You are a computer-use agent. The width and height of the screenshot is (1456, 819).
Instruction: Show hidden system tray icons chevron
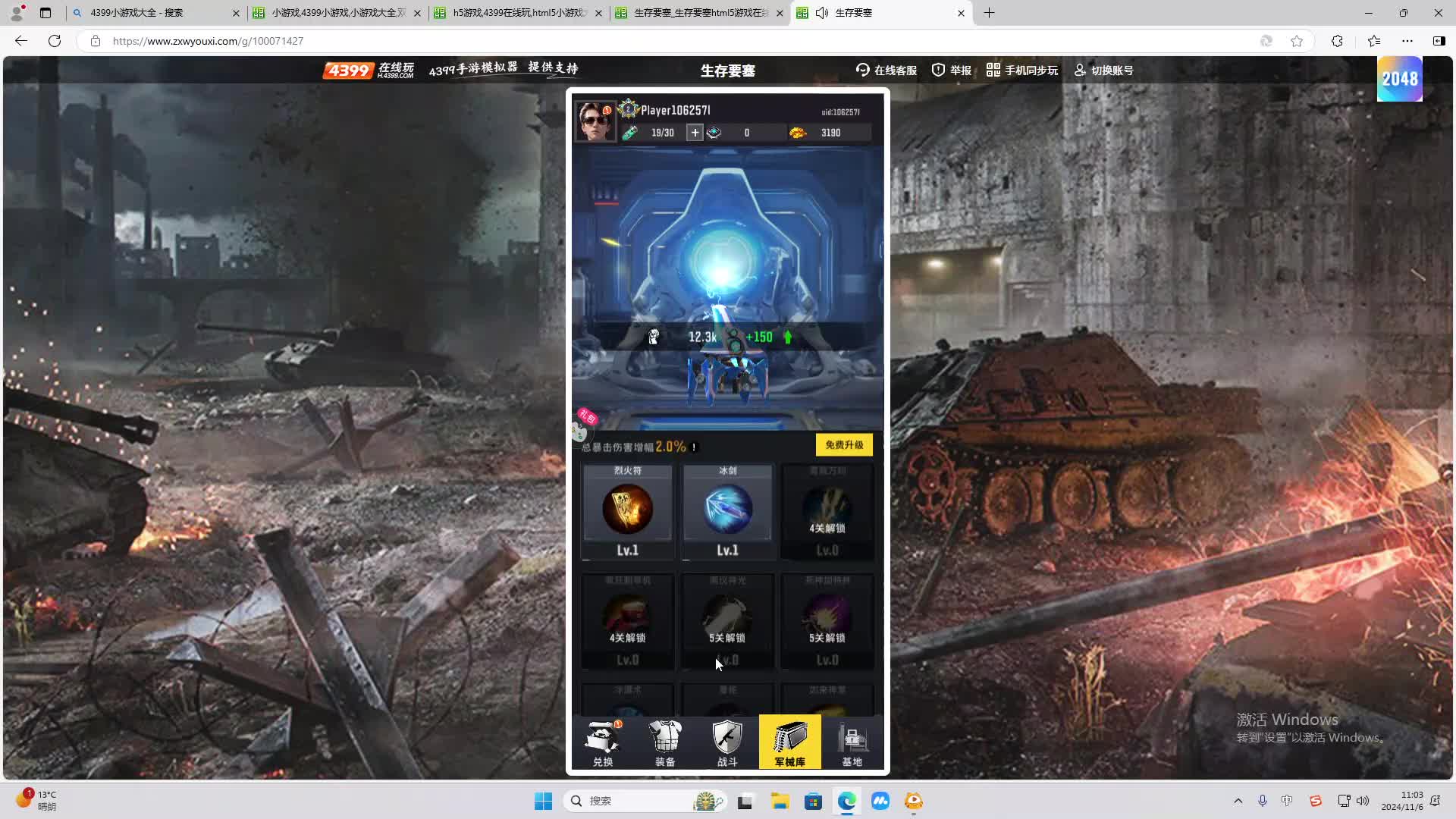[1238, 801]
